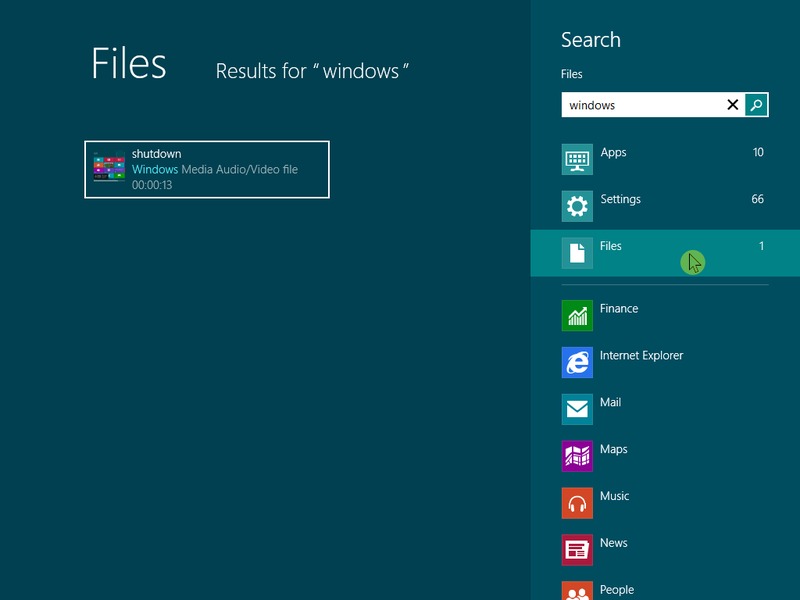Search within Finance app label
Viewport: 800px width, 600px height.
click(x=619, y=308)
